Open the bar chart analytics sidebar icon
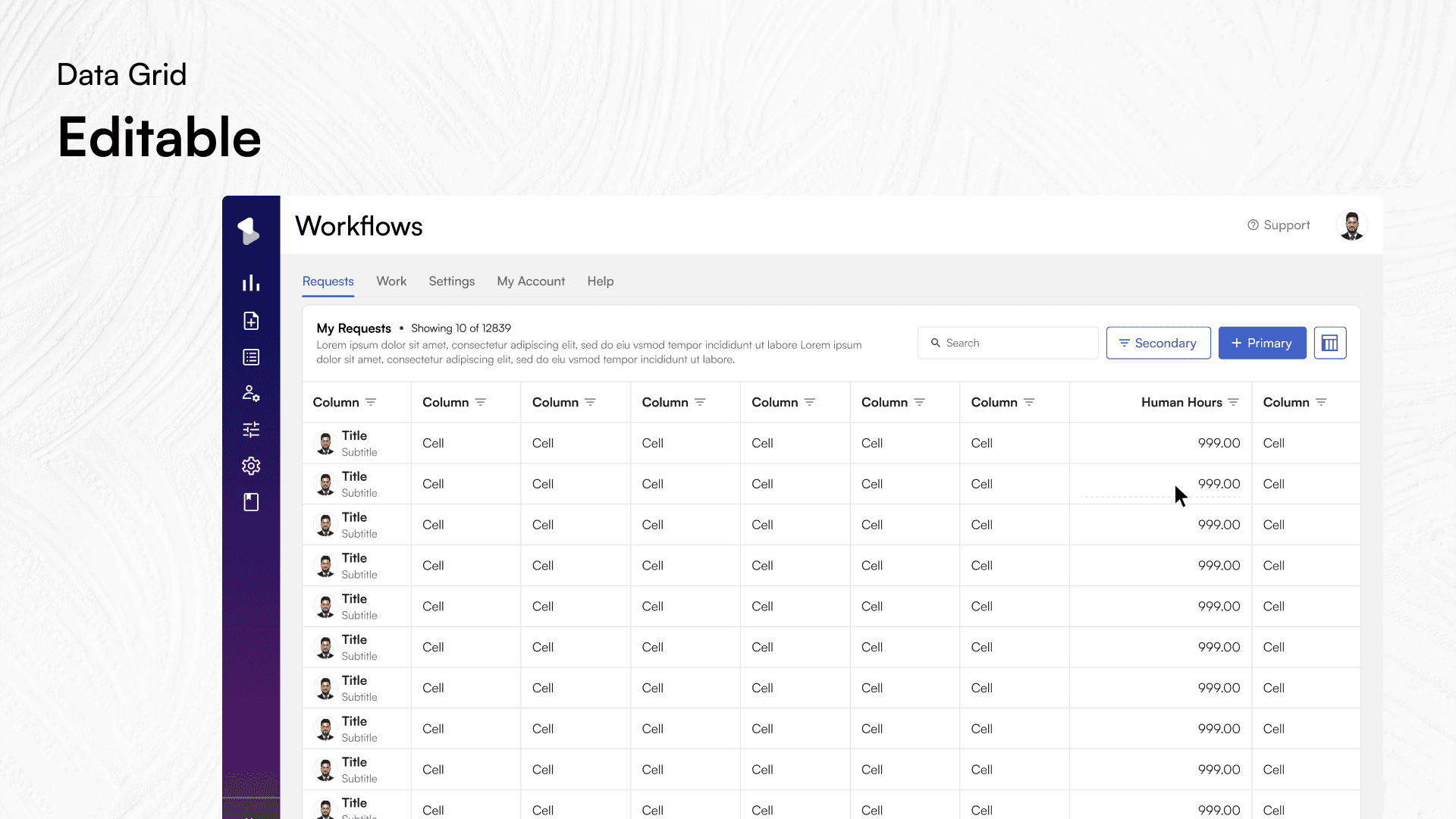Viewport: 1456px width, 819px height. coord(251,284)
